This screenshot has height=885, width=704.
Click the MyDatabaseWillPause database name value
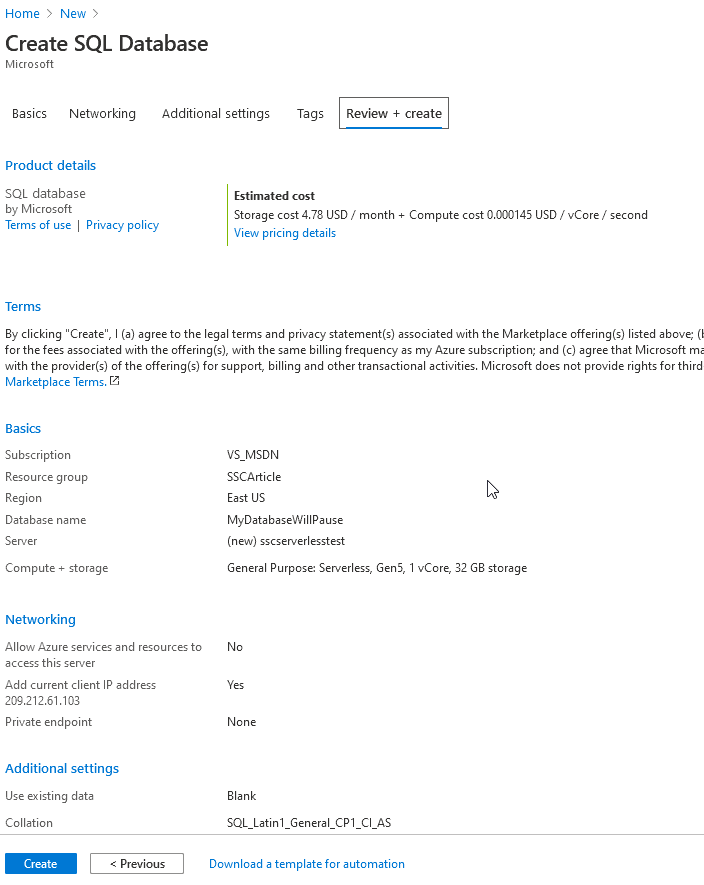tap(285, 520)
